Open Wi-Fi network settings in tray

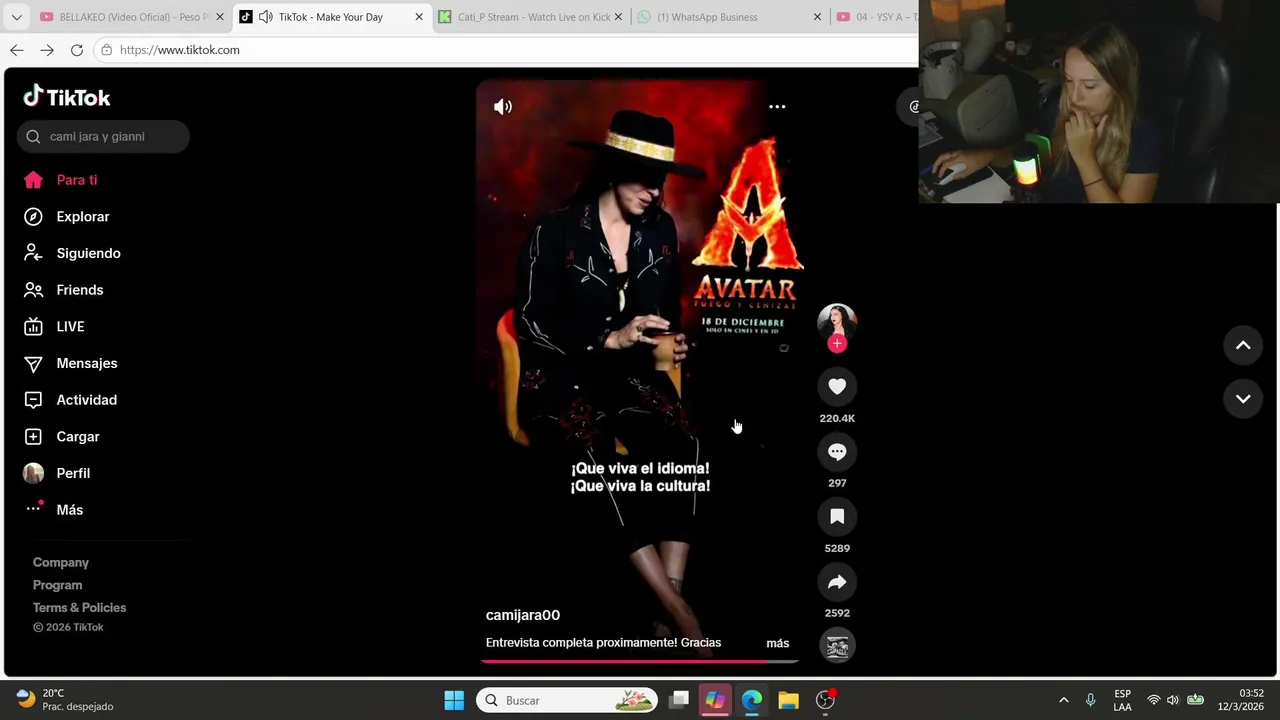(x=1154, y=700)
